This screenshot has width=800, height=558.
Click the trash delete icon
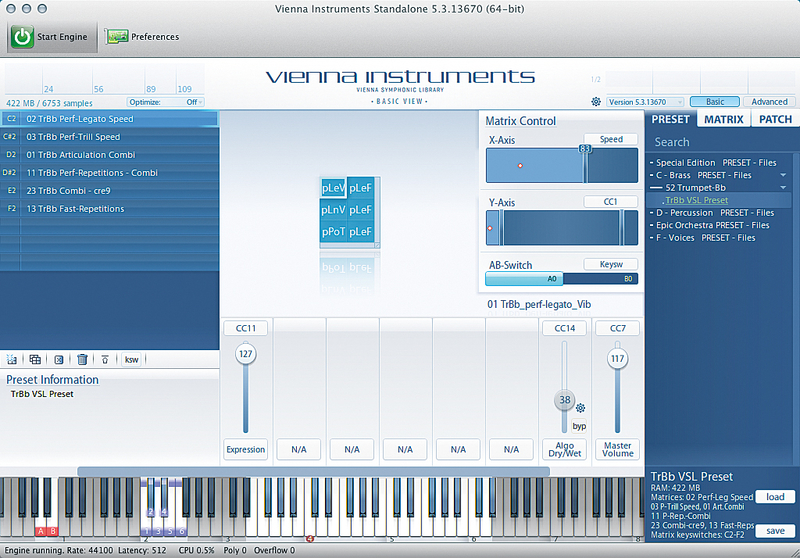[82, 360]
